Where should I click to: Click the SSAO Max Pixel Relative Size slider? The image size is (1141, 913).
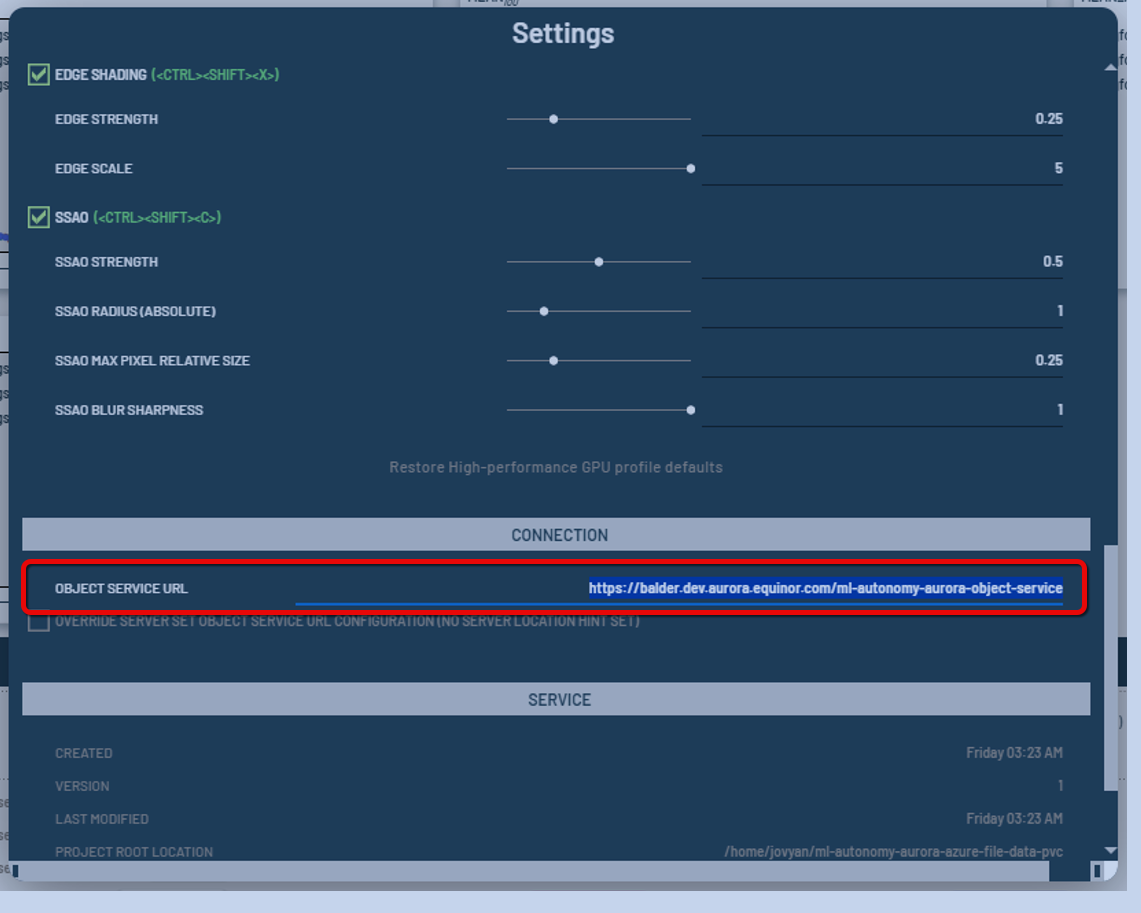point(554,360)
